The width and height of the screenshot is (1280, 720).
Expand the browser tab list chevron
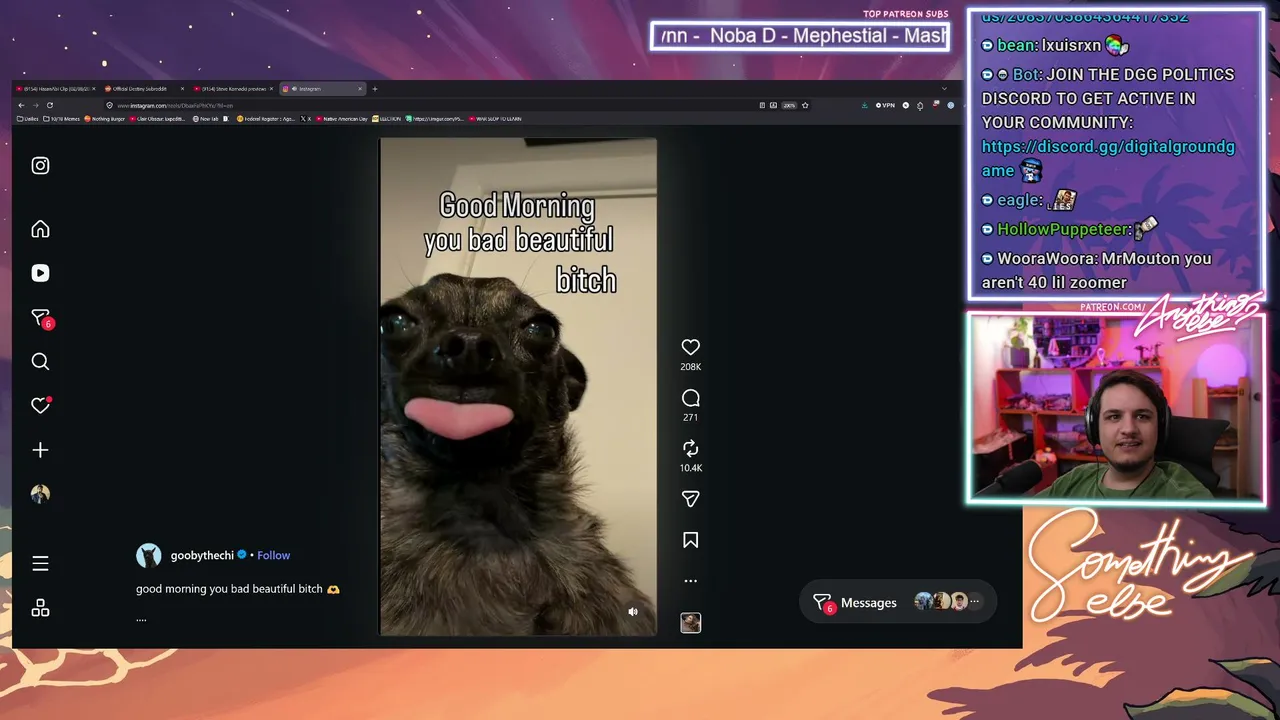pyautogui.click(x=944, y=89)
